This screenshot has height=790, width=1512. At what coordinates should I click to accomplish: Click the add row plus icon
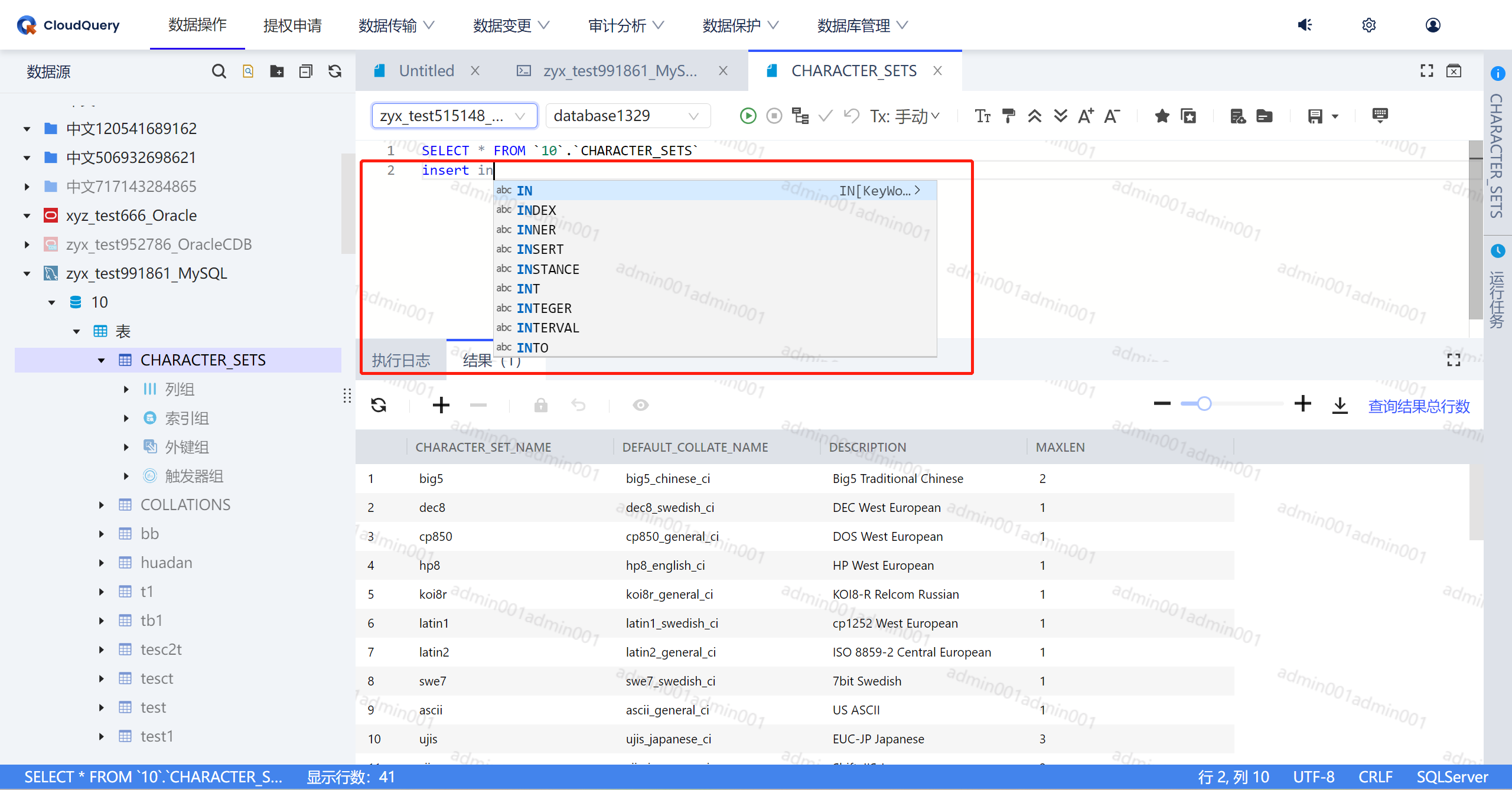(441, 405)
